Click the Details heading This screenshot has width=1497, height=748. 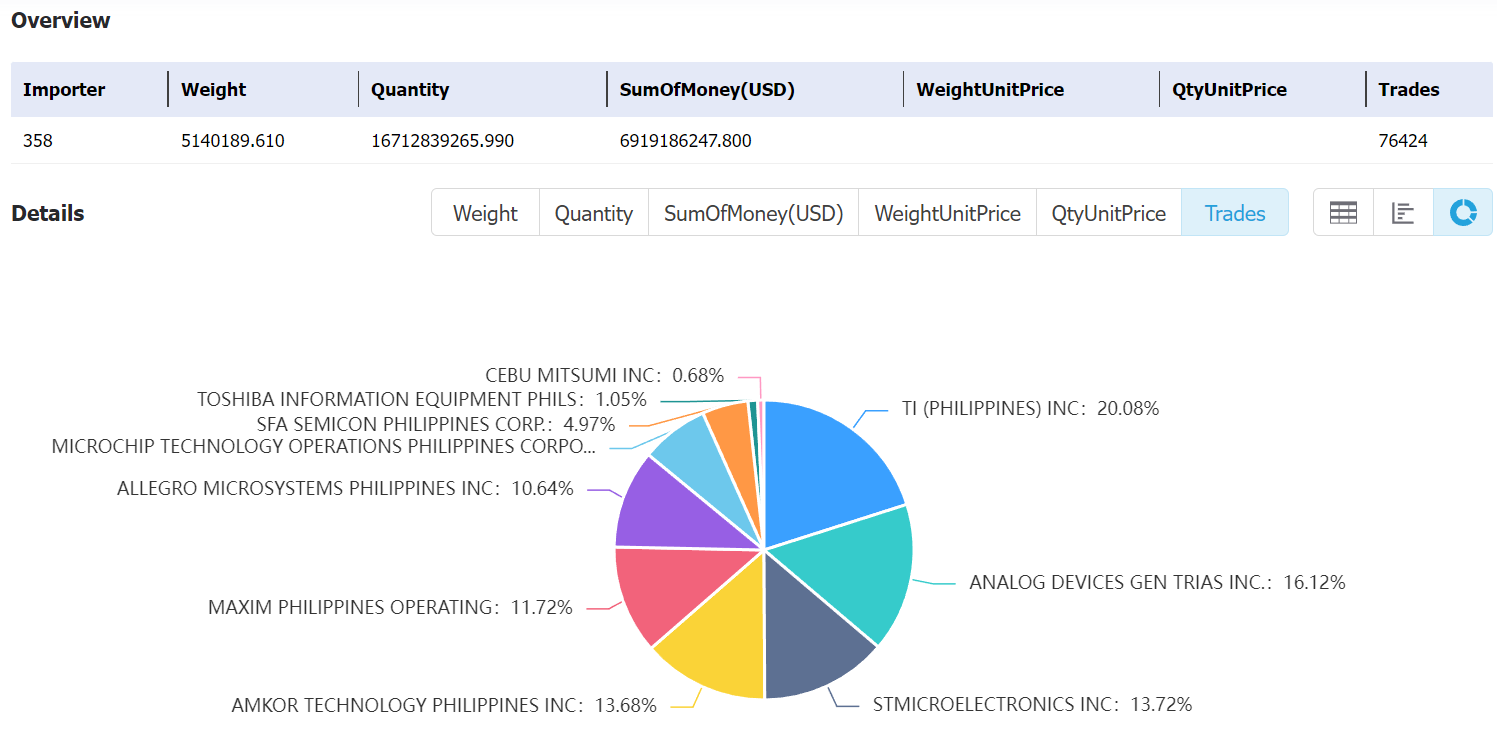[x=48, y=213]
